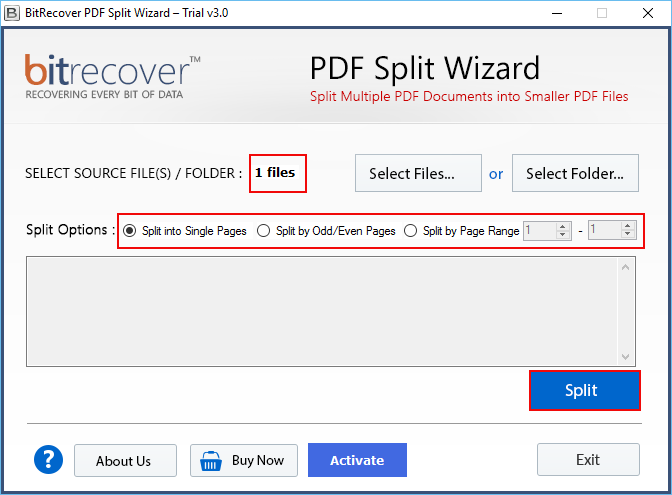This screenshot has width=672, height=495.
Task: Close the PDF Split Wizard window
Action: click(648, 13)
